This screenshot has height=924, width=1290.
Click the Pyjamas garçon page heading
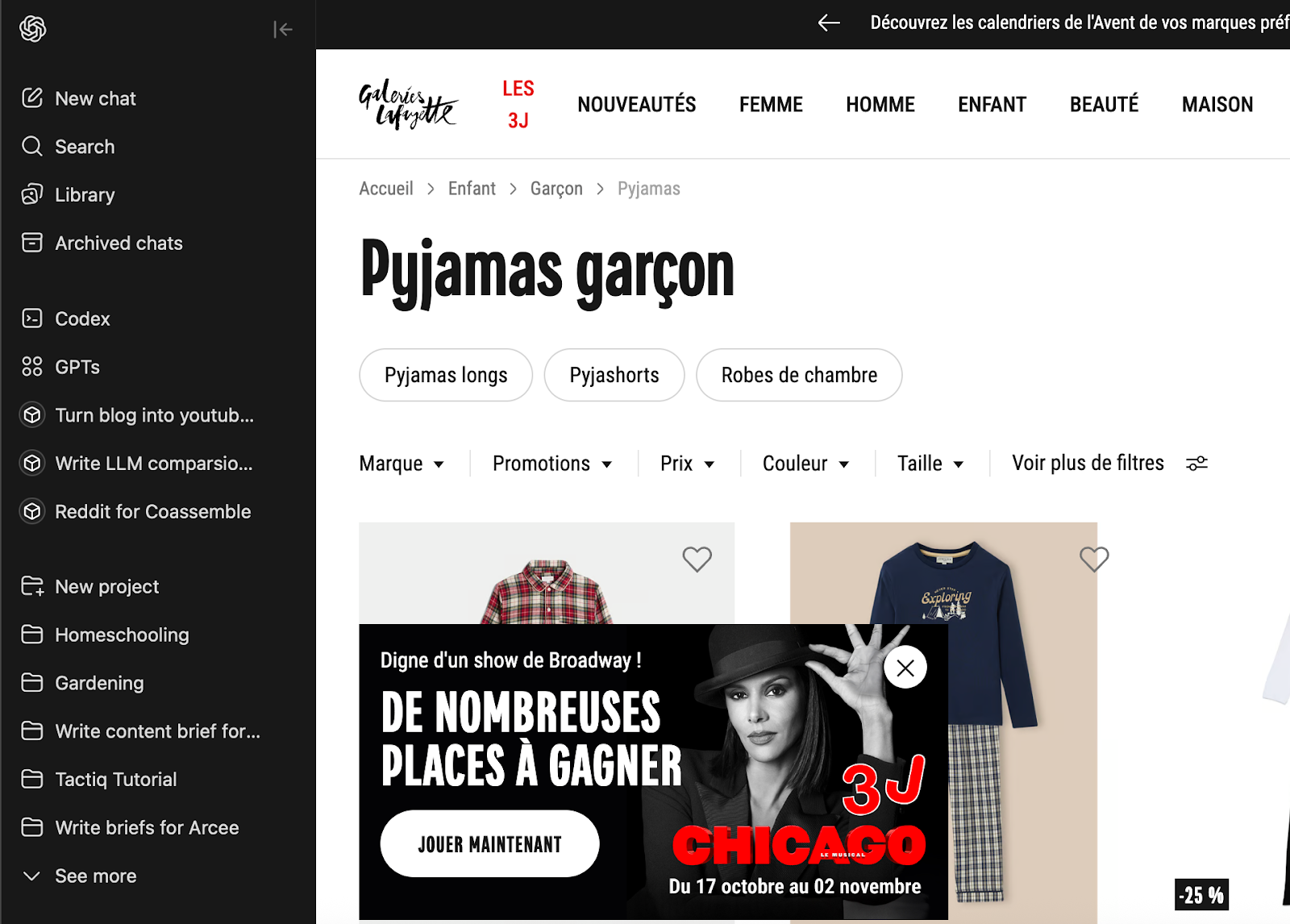pyautogui.click(x=547, y=272)
